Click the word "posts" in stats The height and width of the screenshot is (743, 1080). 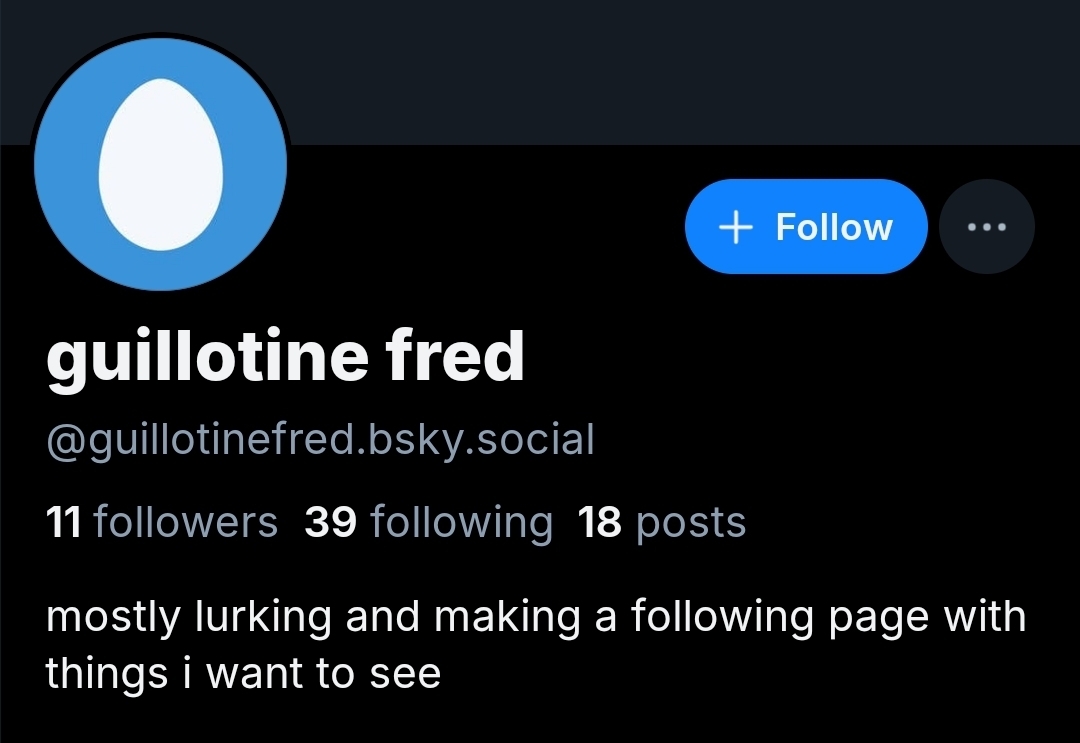pos(691,522)
